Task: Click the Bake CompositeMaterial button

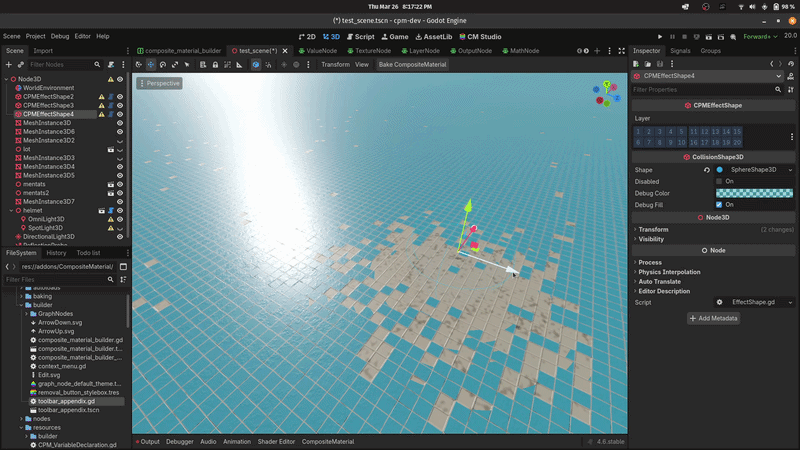Action: click(412, 64)
